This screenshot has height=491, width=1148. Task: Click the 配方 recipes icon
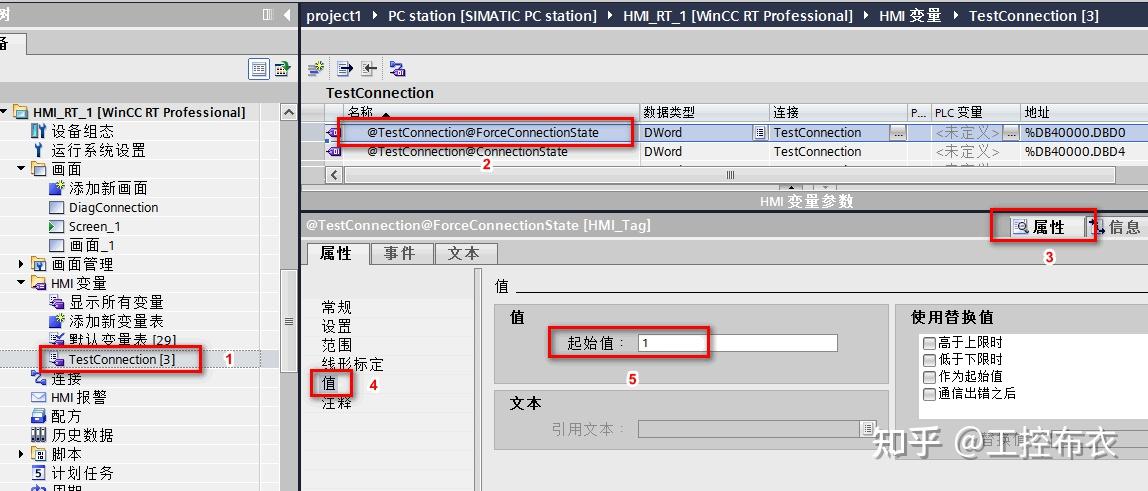(x=39, y=416)
